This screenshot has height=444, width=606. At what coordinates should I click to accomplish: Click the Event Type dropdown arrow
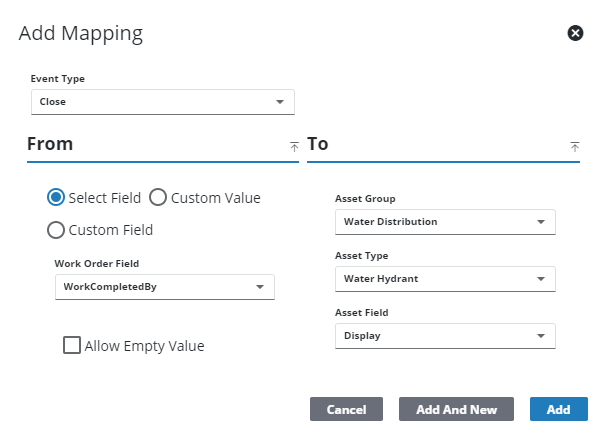(280, 102)
